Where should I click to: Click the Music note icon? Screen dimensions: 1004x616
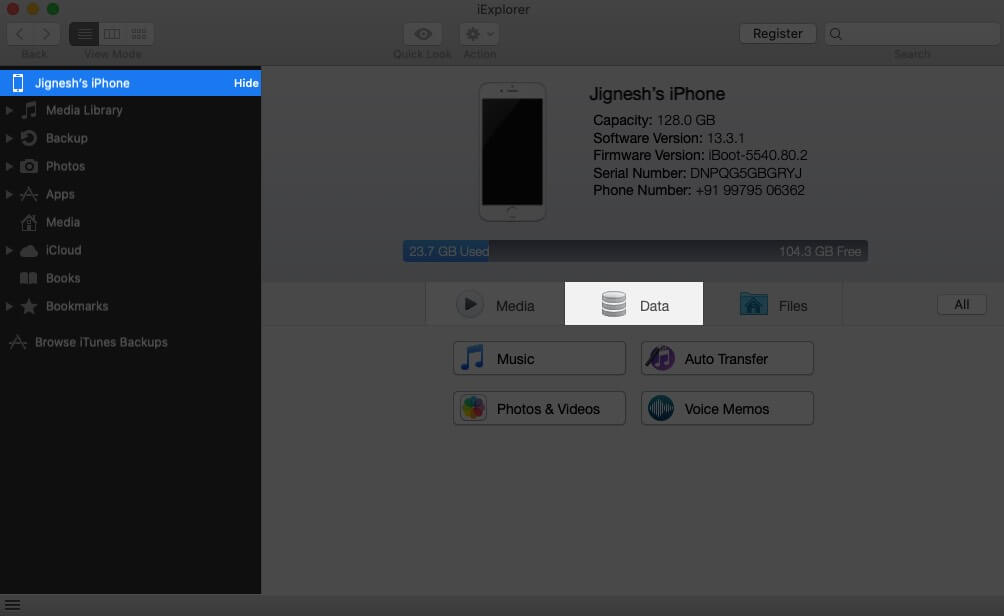click(x=473, y=358)
